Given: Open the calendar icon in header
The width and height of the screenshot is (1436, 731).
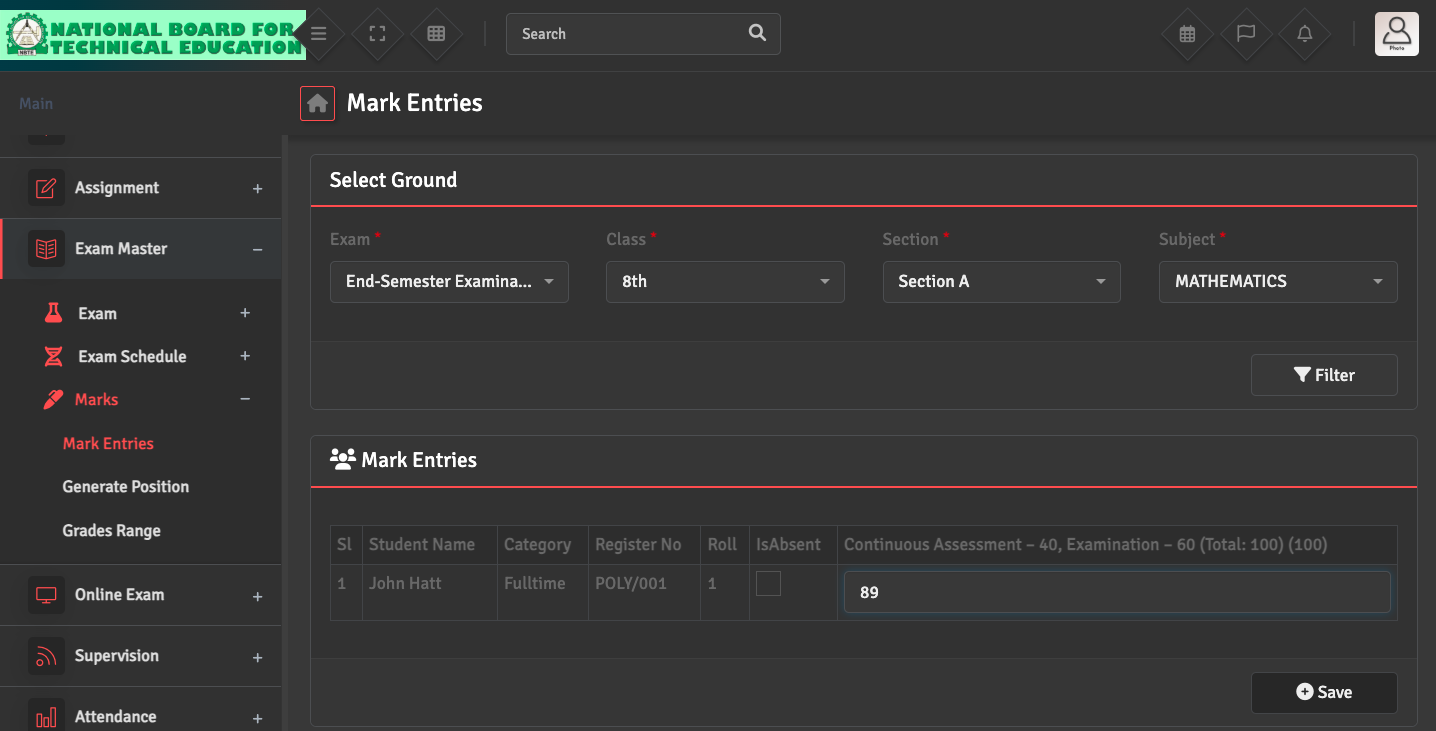Looking at the screenshot, I should pyautogui.click(x=1187, y=34).
